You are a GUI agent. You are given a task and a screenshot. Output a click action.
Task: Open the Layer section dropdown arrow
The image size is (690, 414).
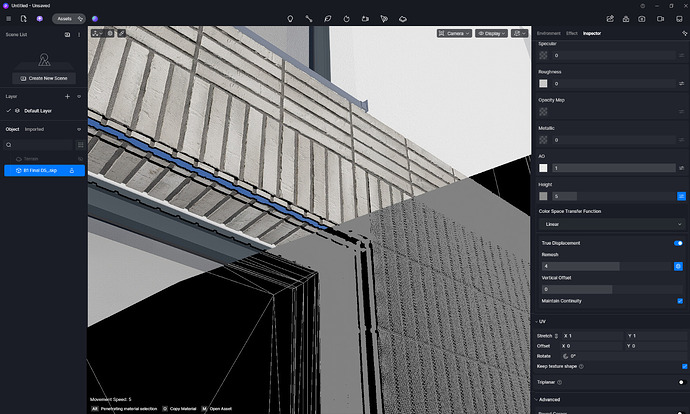coord(79,96)
